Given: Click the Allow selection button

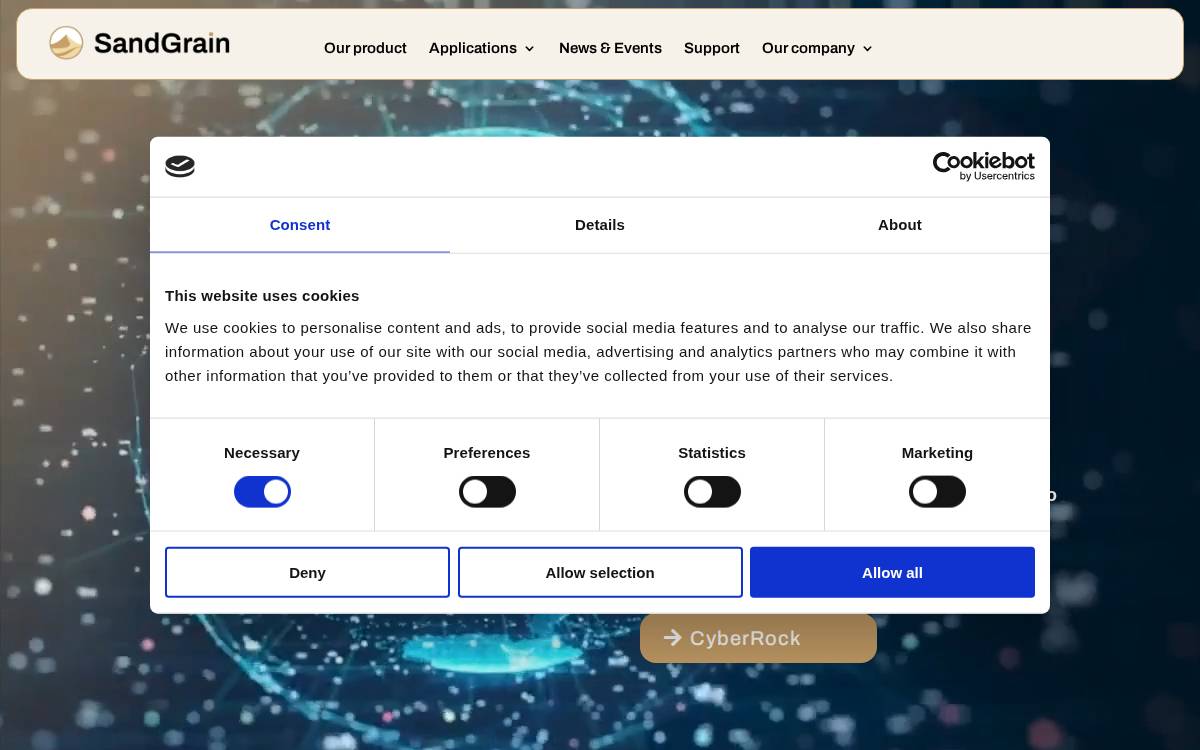Looking at the screenshot, I should point(600,572).
